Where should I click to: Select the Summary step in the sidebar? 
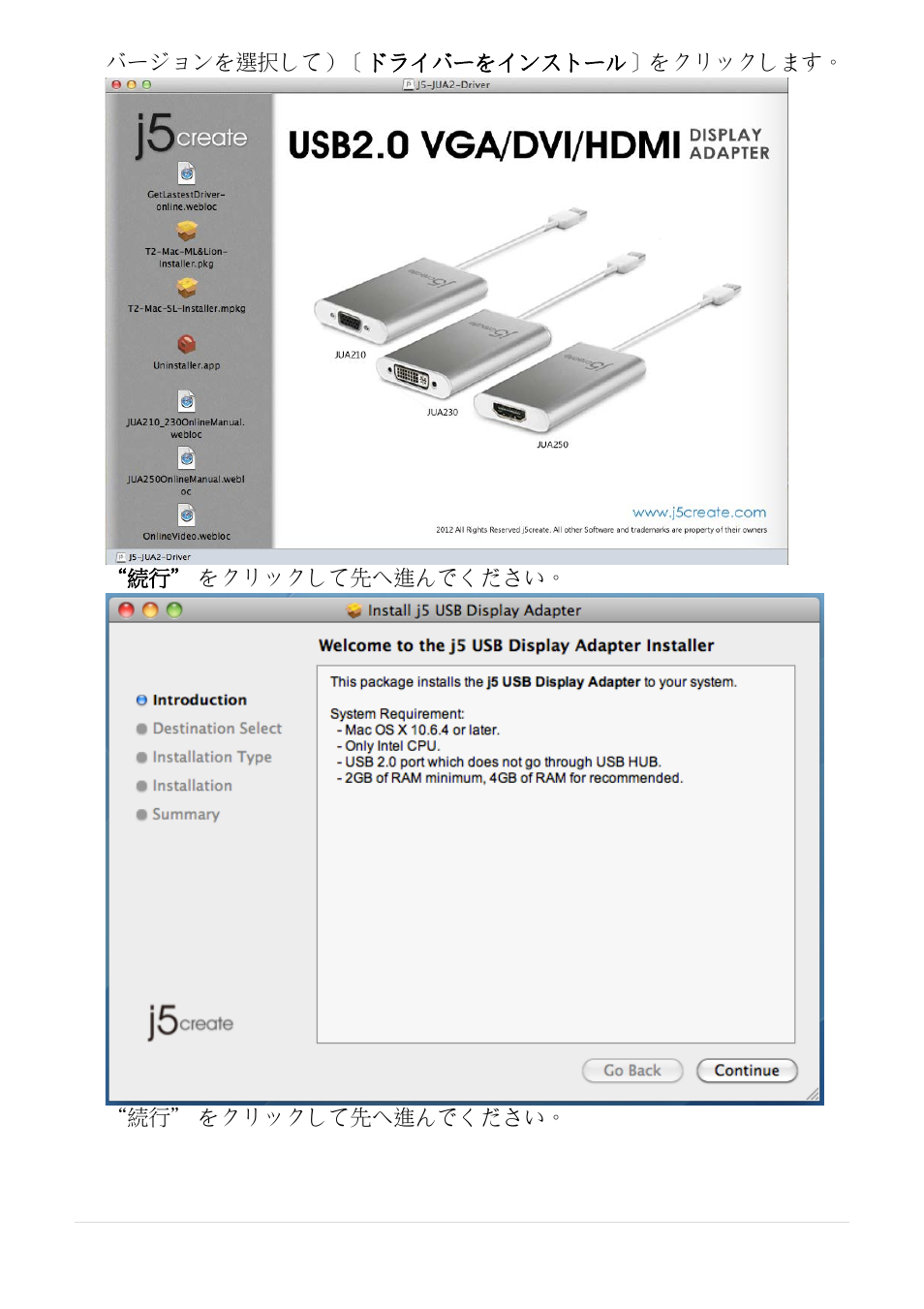(x=185, y=815)
